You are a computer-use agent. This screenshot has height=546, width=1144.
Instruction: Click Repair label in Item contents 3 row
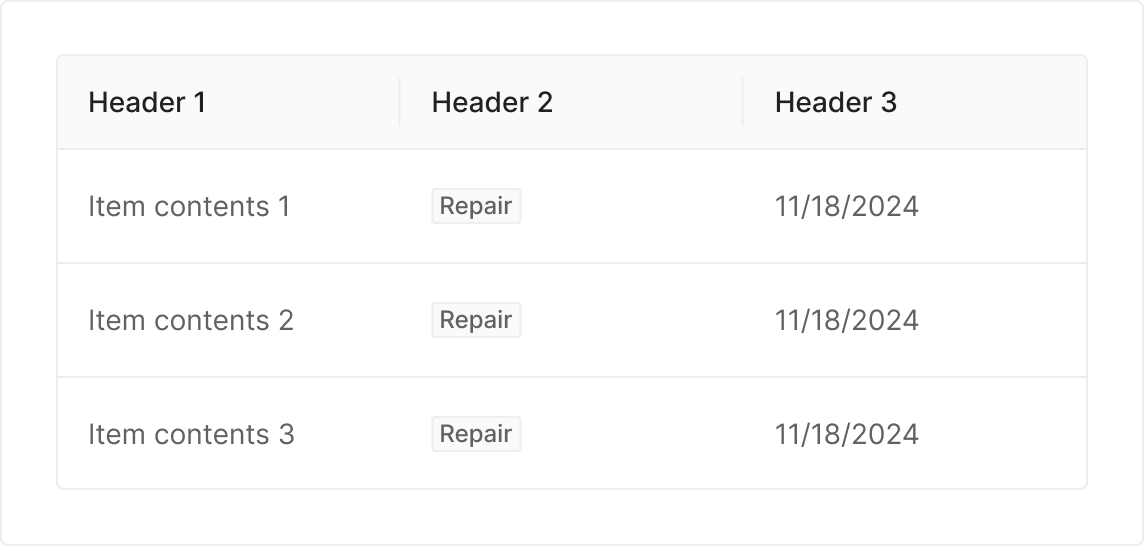pyautogui.click(x=476, y=435)
